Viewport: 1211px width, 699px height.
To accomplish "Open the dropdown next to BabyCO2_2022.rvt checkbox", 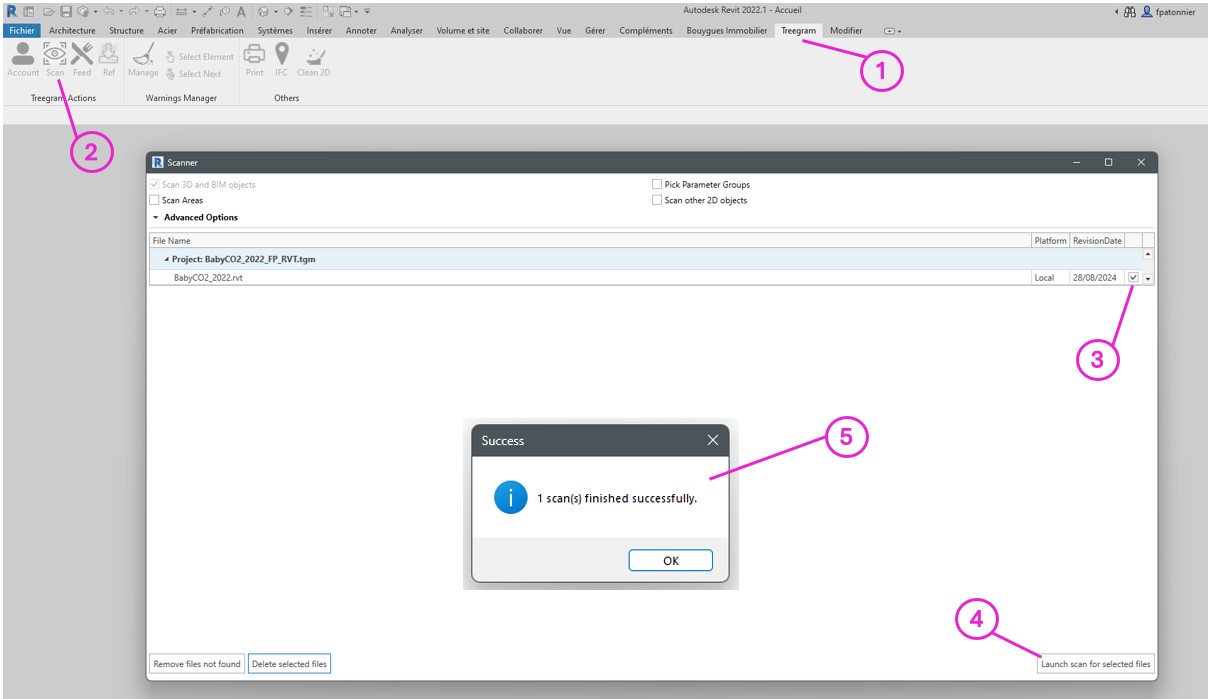I will coord(1148,277).
